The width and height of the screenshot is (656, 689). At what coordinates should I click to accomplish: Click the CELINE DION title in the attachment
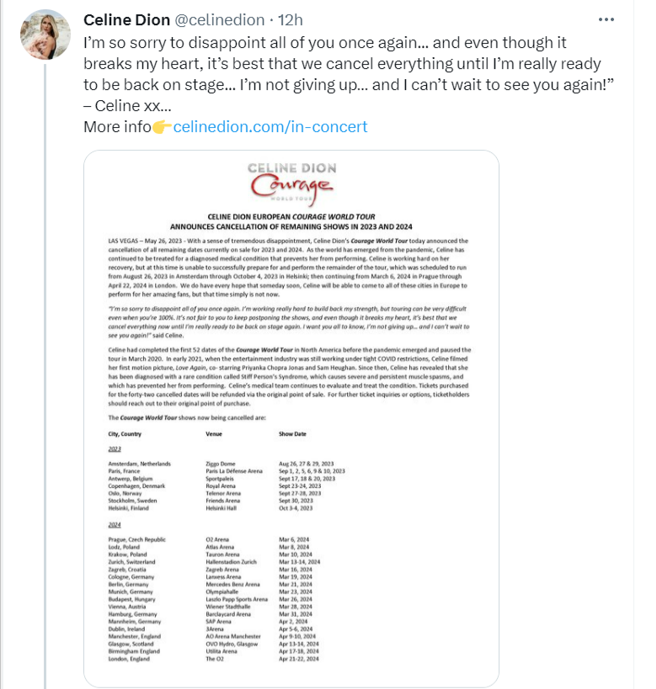point(289,168)
